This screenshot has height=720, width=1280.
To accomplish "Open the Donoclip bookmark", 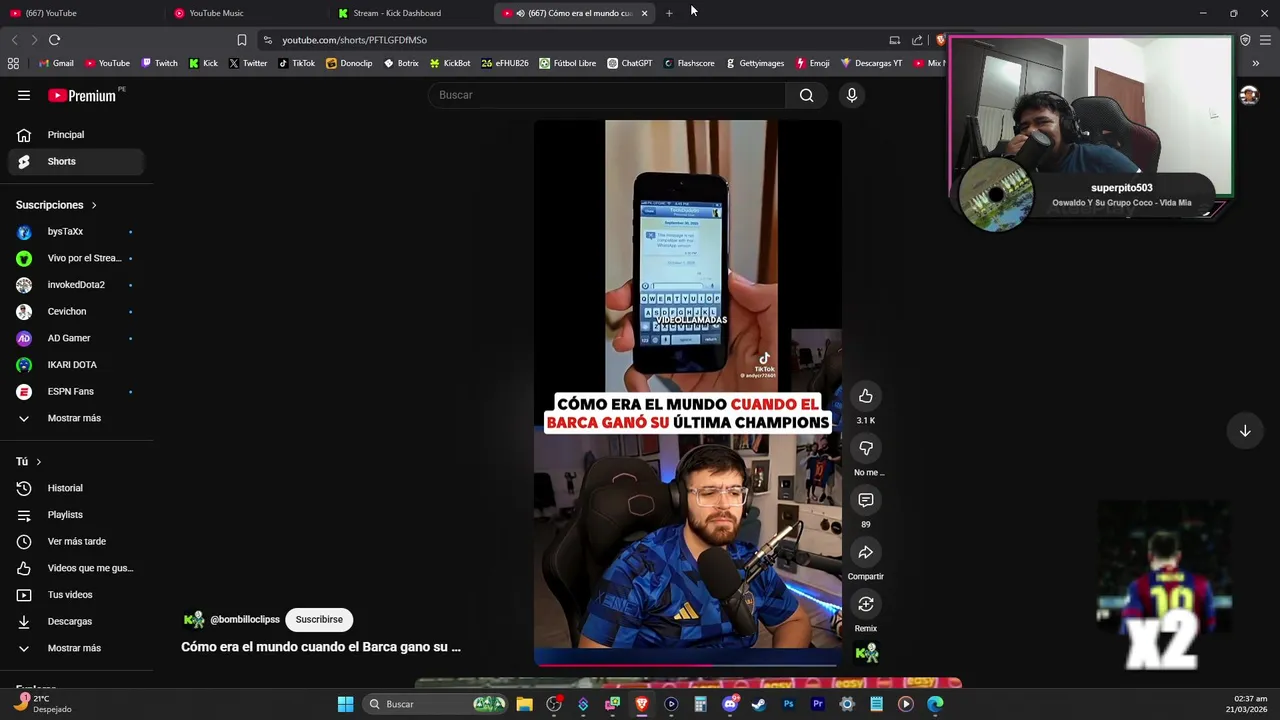I will 349,63.
